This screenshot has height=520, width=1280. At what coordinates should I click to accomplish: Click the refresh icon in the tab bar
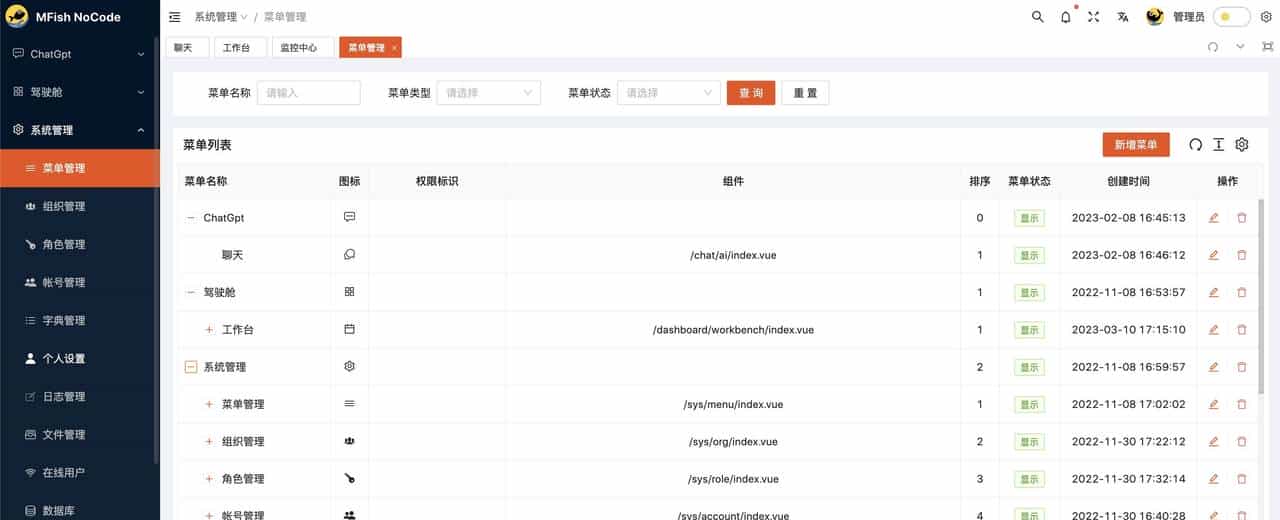pos(1213,47)
